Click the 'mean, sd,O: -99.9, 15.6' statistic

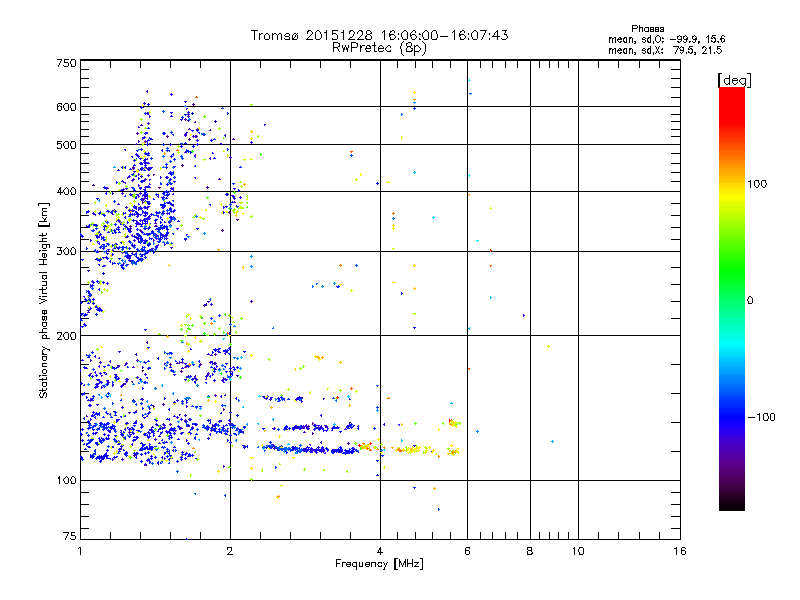click(x=666, y=39)
